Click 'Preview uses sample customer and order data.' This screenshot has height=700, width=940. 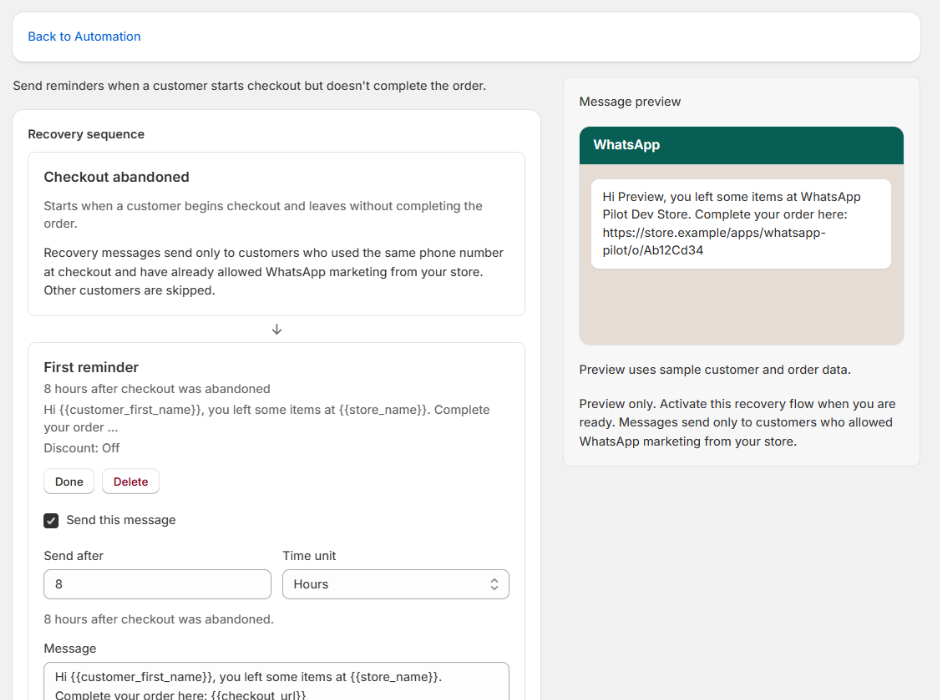click(715, 370)
